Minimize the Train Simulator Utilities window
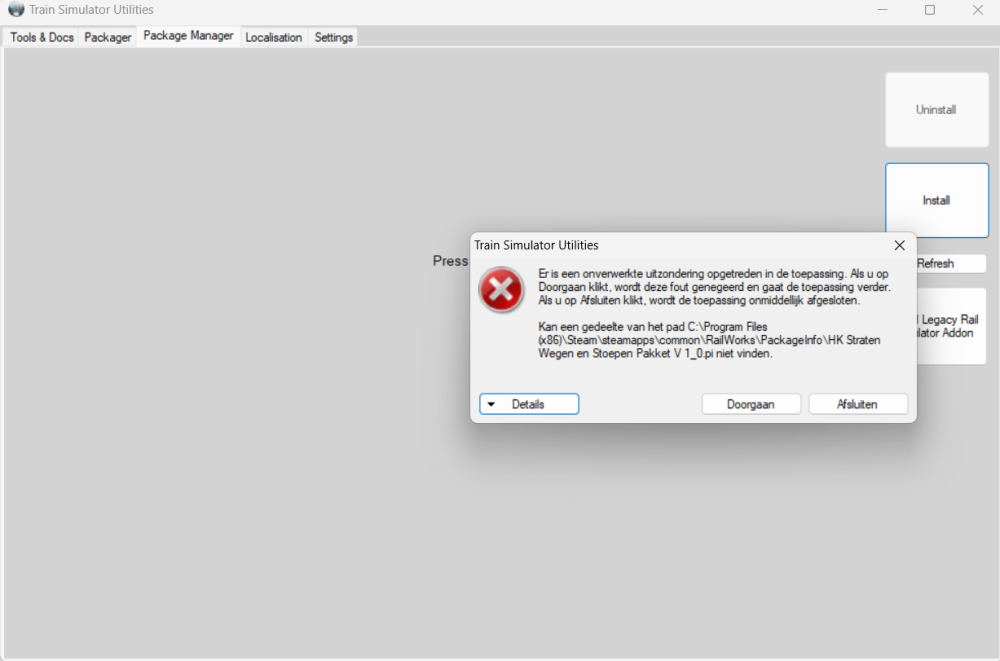The width and height of the screenshot is (1000, 661). click(882, 10)
